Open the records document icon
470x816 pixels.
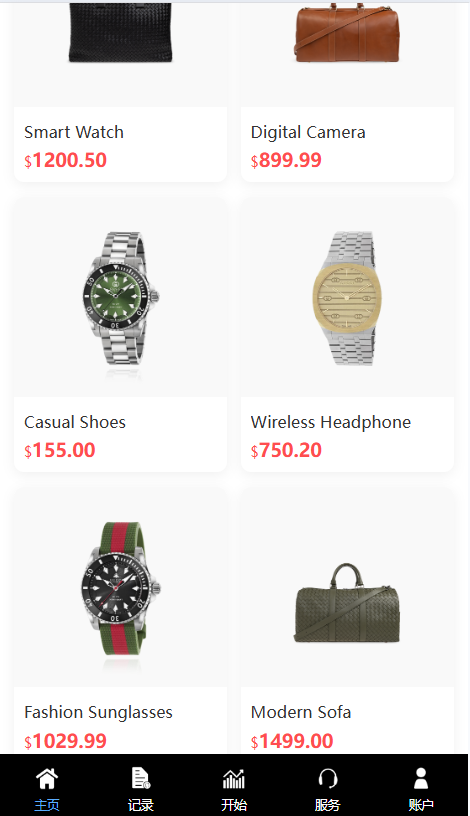[141, 778]
